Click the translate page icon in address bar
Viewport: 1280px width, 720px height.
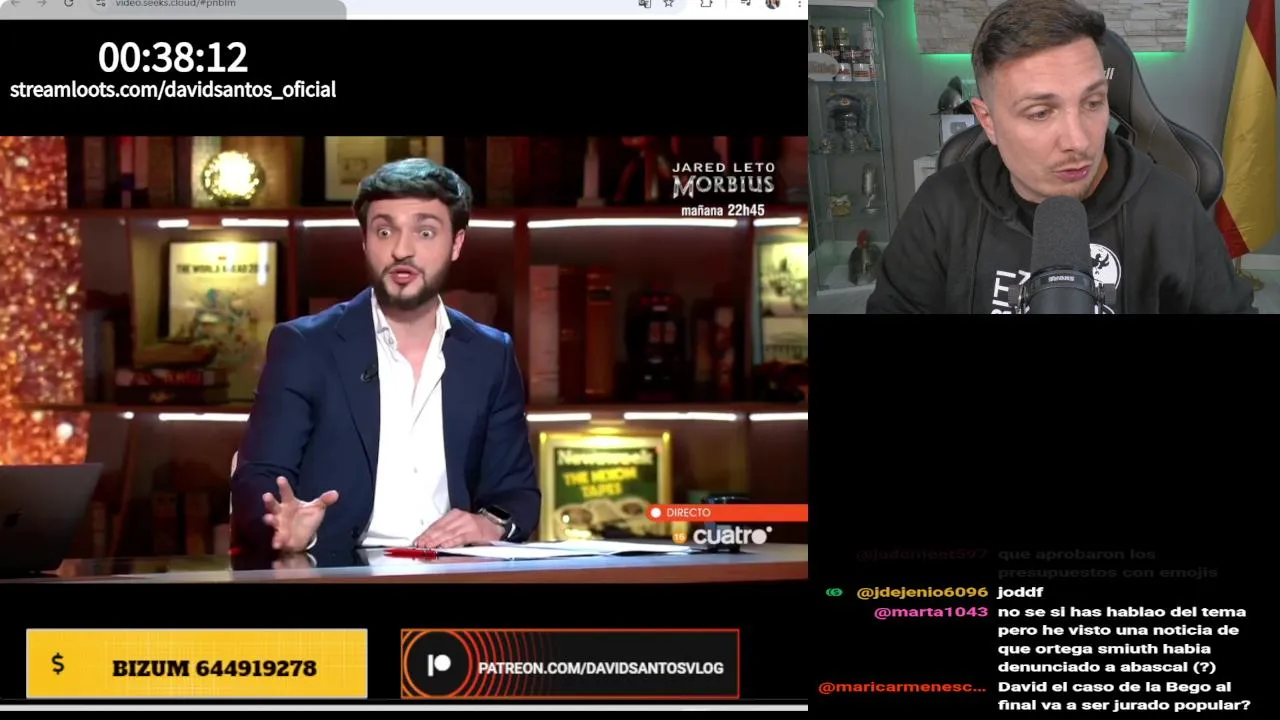(x=645, y=4)
